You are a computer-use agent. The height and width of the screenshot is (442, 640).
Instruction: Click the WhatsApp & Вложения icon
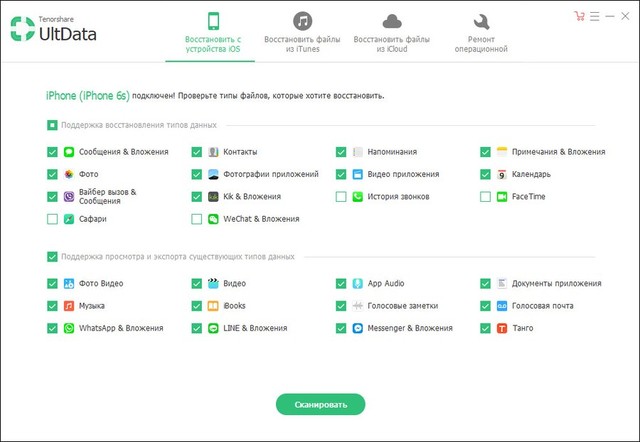click(x=69, y=328)
